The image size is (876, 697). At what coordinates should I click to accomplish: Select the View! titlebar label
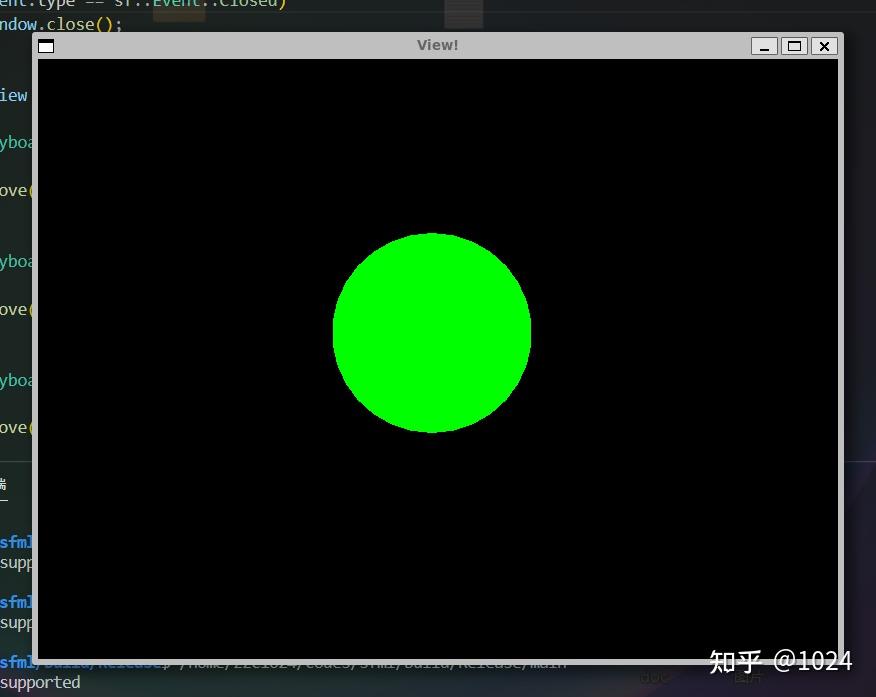[437, 44]
